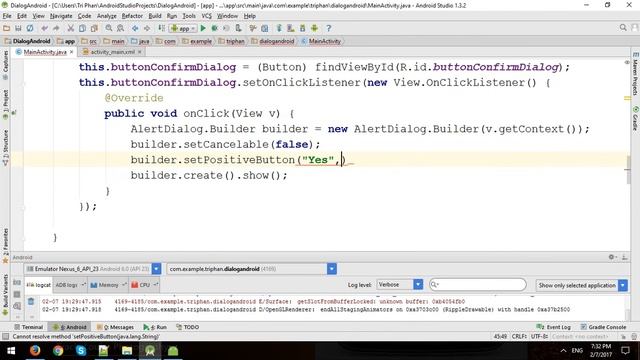Open the Build menu
The image size is (640, 360).
coord(155,16)
